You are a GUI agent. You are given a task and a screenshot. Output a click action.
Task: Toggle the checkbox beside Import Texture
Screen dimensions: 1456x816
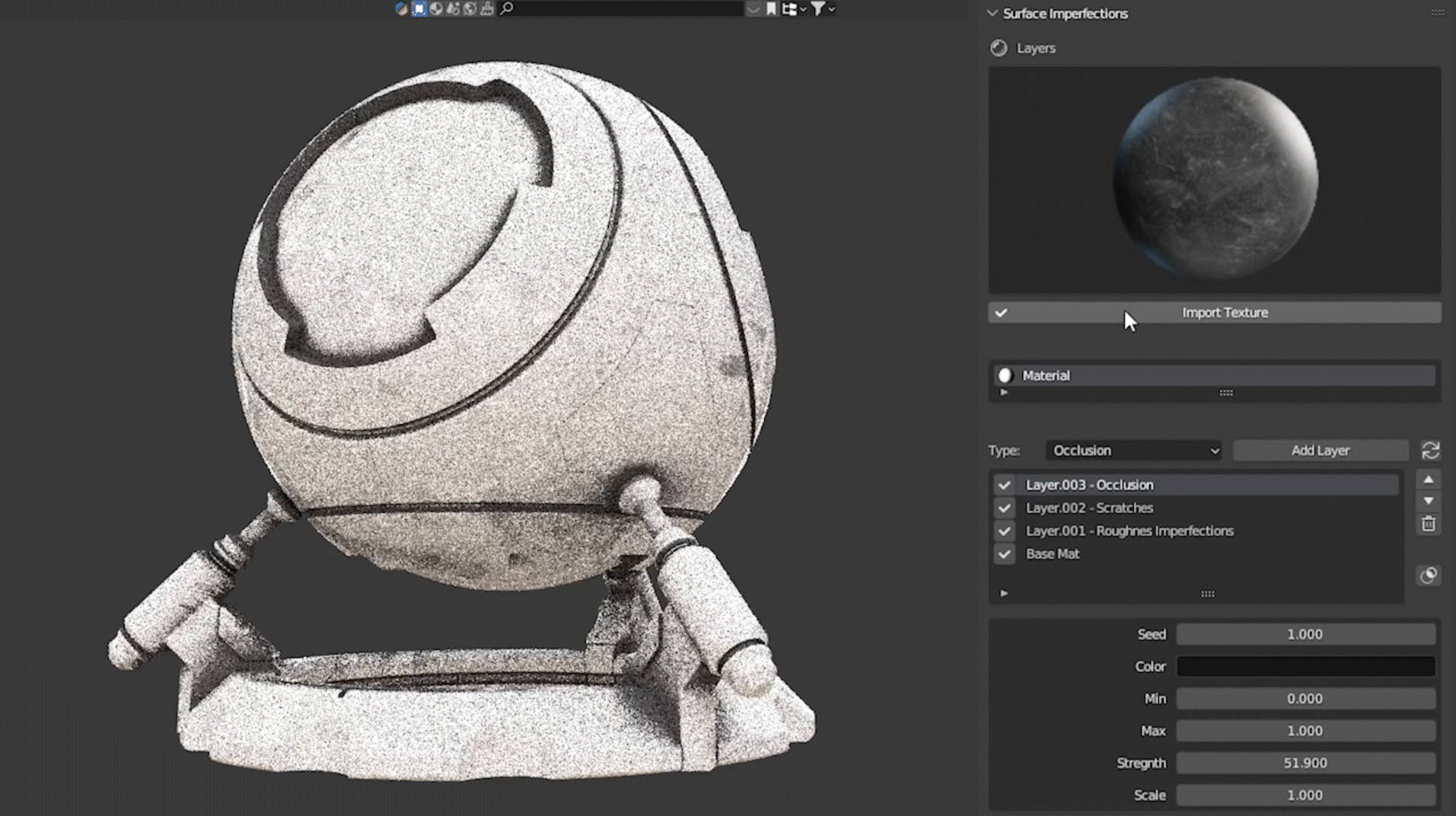coord(1001,313)
